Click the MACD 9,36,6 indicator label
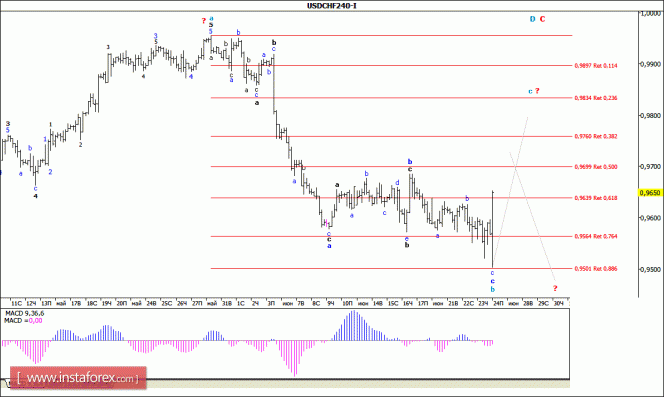The image size is (664, 397). tap(24, 314)
